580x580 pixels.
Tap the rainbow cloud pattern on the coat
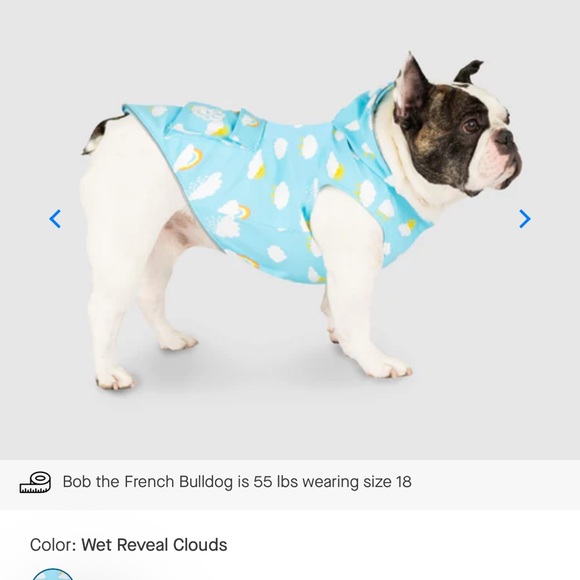pyautogui.click(x=190, y=155)
